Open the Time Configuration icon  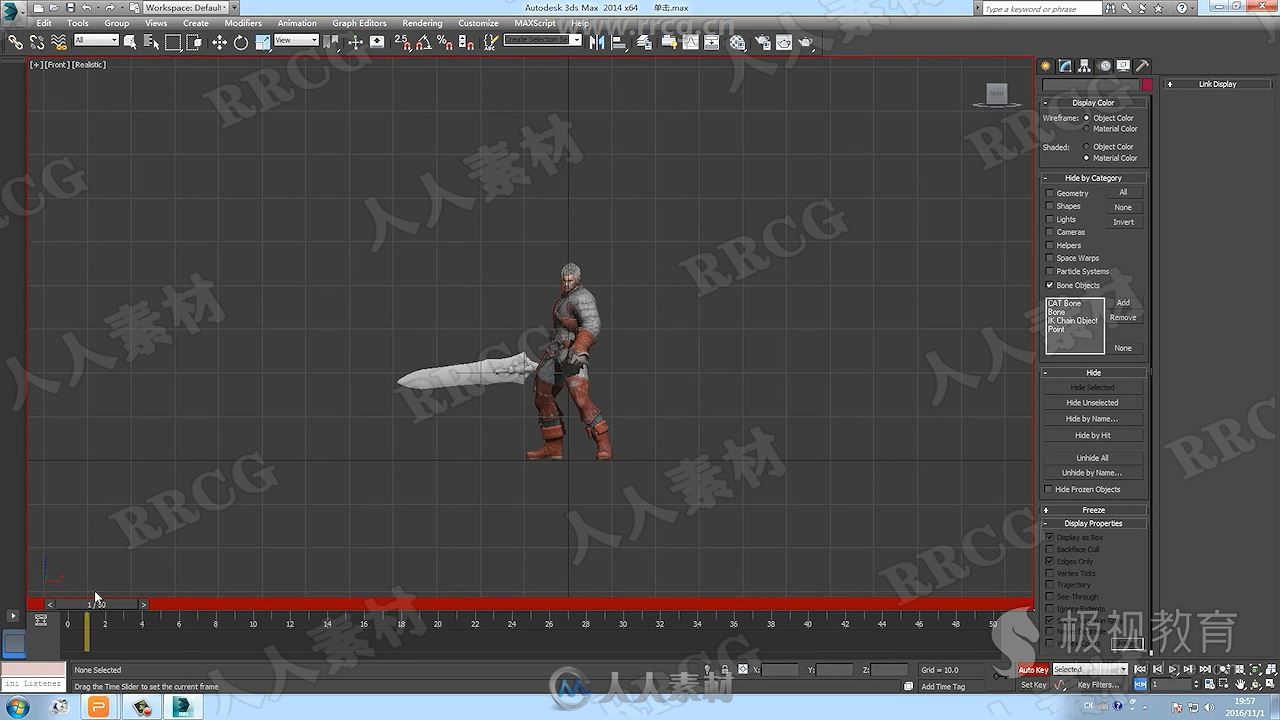tap(1209, 684)
